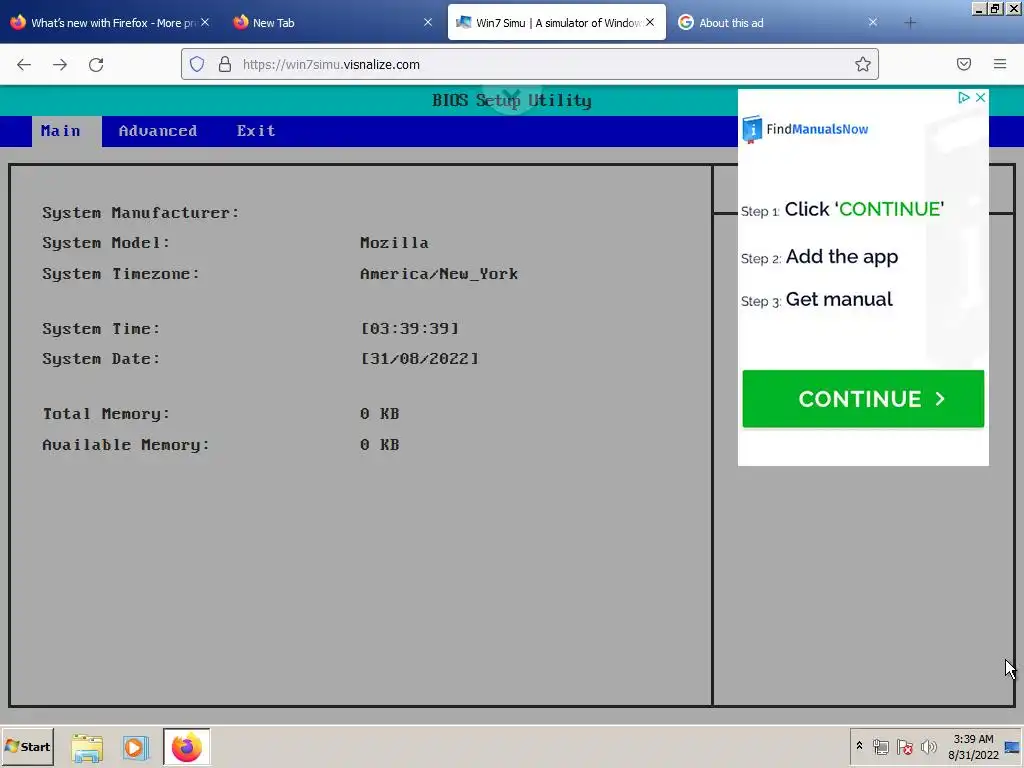This screenshot has height=768, width=1024.
Task: Click the AdChoices triangle icon
Action: (964, 97)
